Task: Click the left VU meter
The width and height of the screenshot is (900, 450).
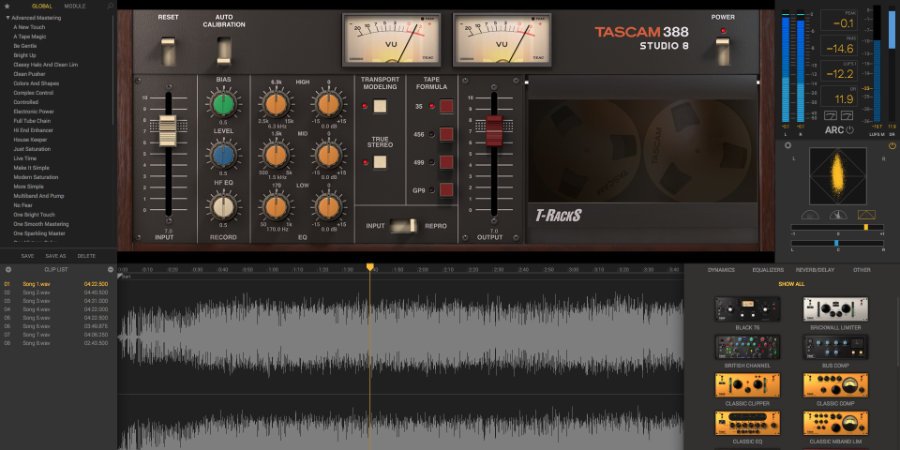Action: (391, 40)
